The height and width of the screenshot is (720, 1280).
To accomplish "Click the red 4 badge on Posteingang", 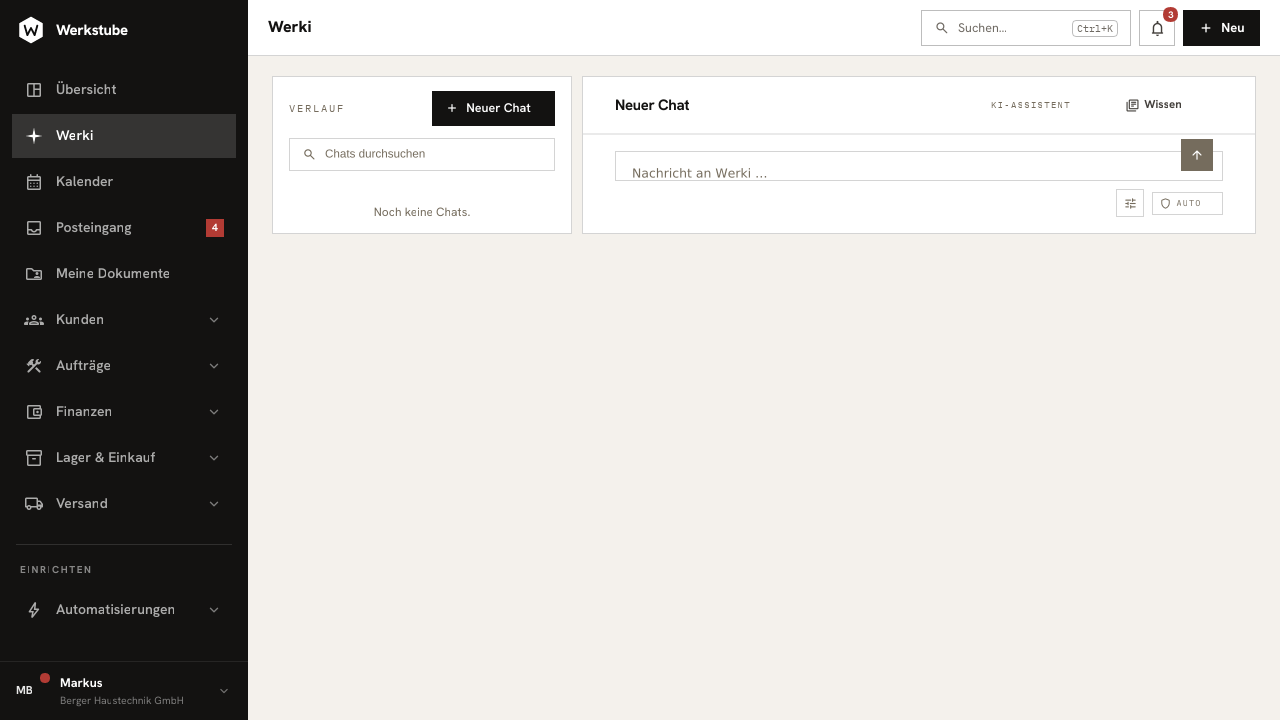I will point(215,228).
